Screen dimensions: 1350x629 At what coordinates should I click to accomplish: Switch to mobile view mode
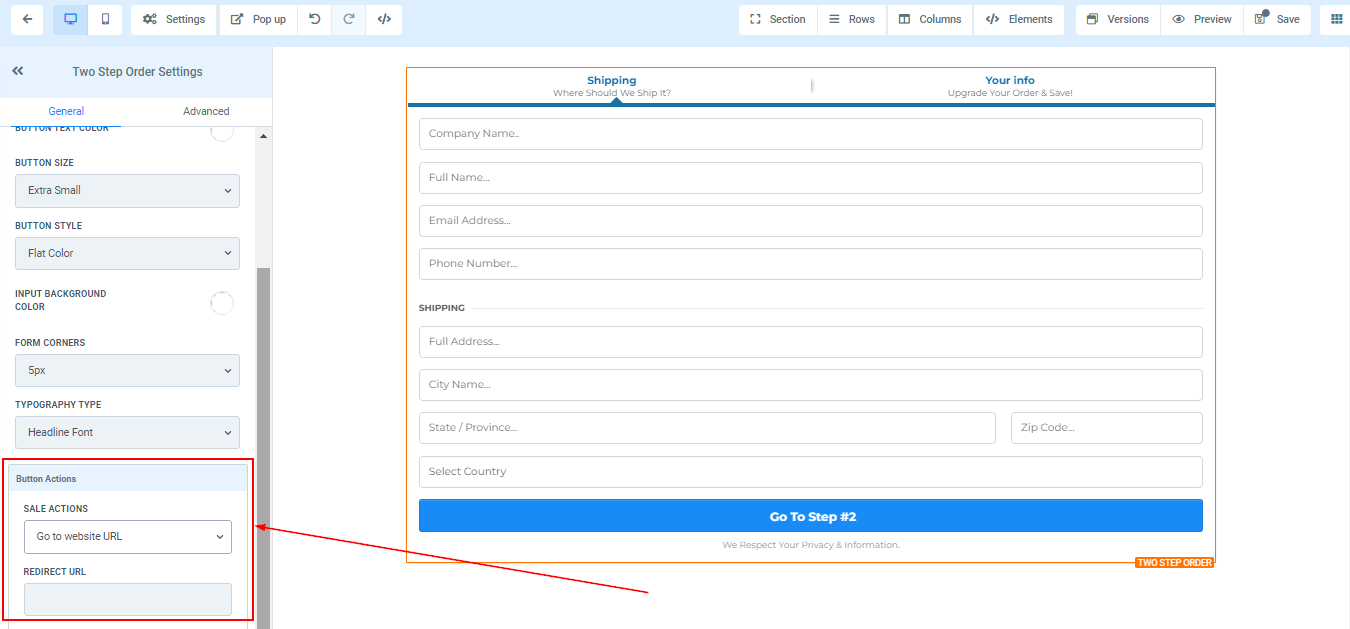click(x=105, y=19)
